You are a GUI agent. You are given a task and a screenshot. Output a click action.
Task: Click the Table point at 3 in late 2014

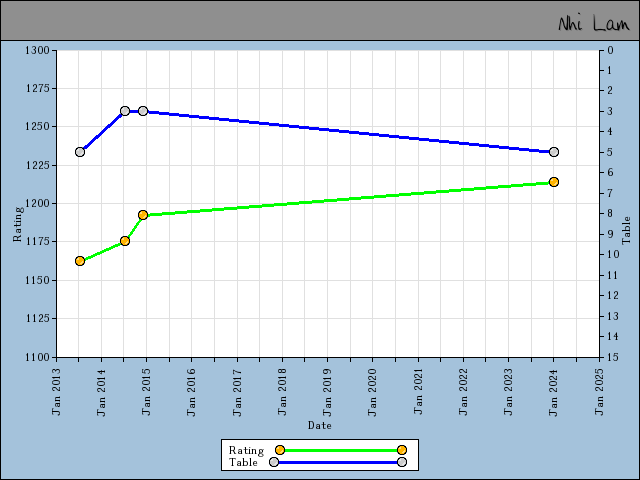(143, 111)
